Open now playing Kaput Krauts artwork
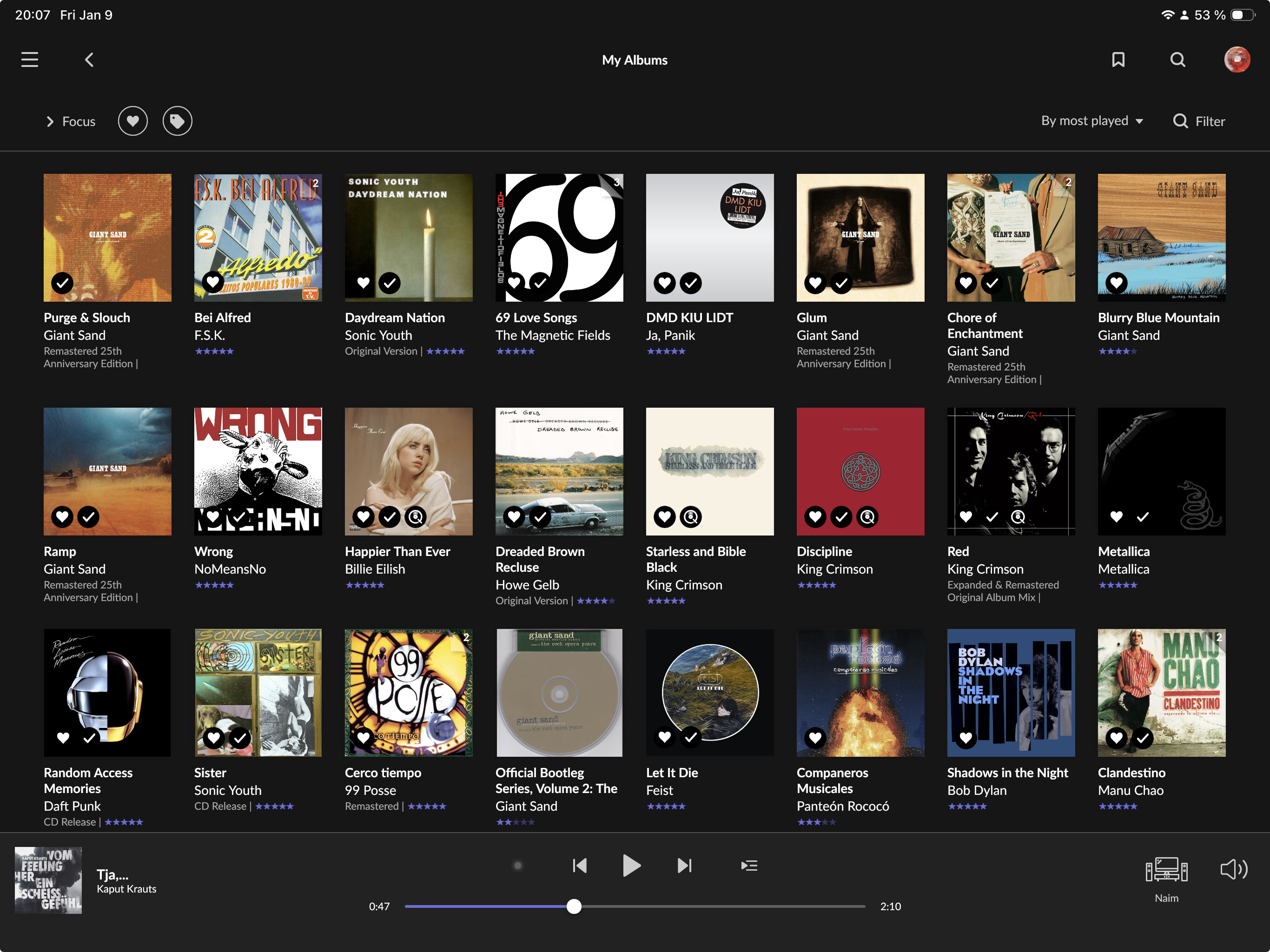Image resolution: width=1270 pixels, height=952 pixels. click(x=48, y=880)
